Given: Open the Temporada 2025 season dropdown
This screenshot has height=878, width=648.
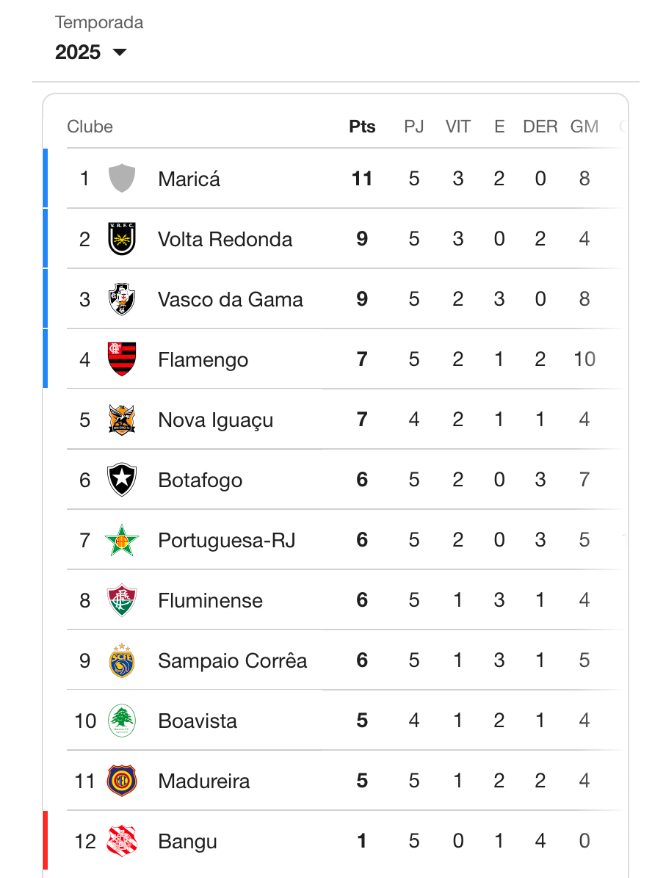Looking at the screenshot, I should (91, 52).
